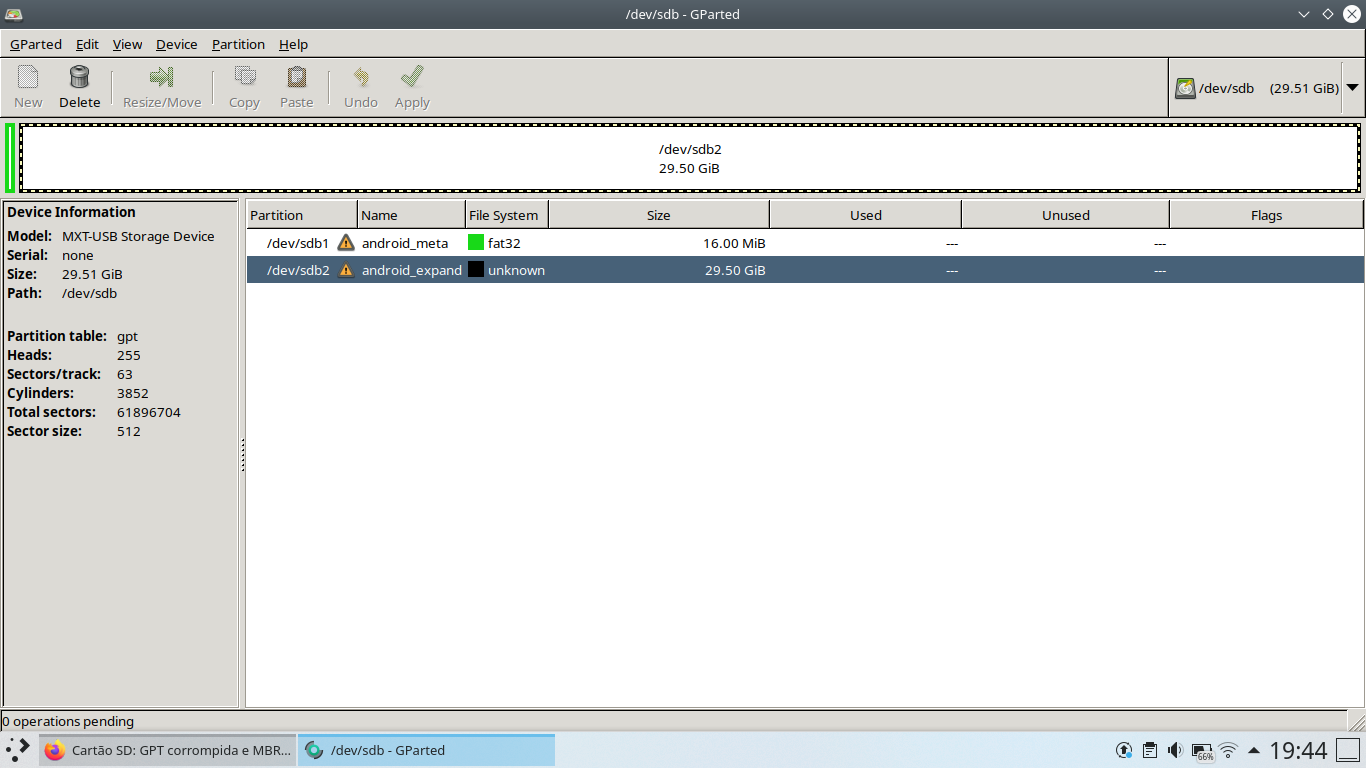Click the MXT-USB Storage Device model text
The height and width of the screenshot is (768, 1366).
138,236
